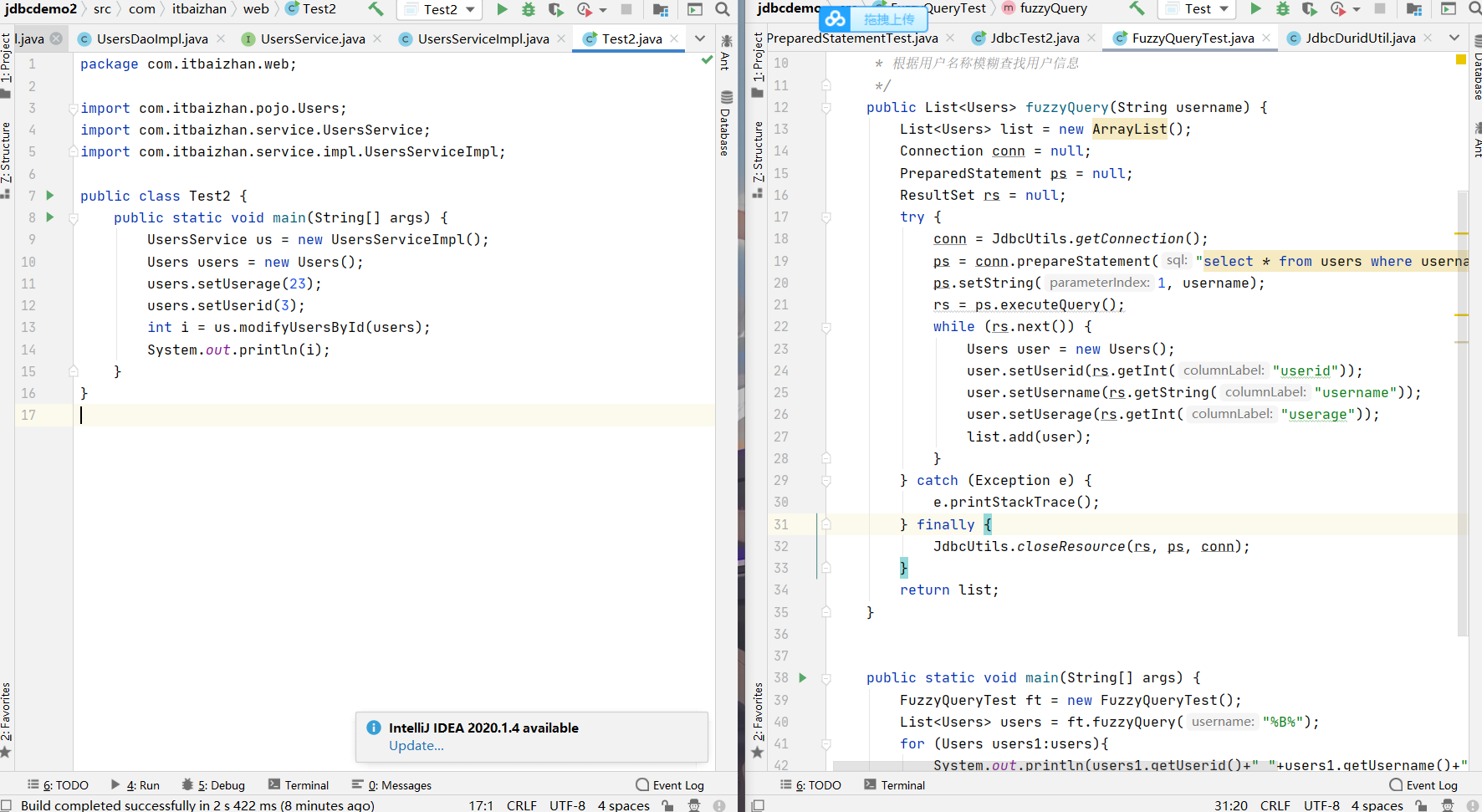
Task: Click '4 spaces' indent setting in left status bar
Action: tap(624, 805)
